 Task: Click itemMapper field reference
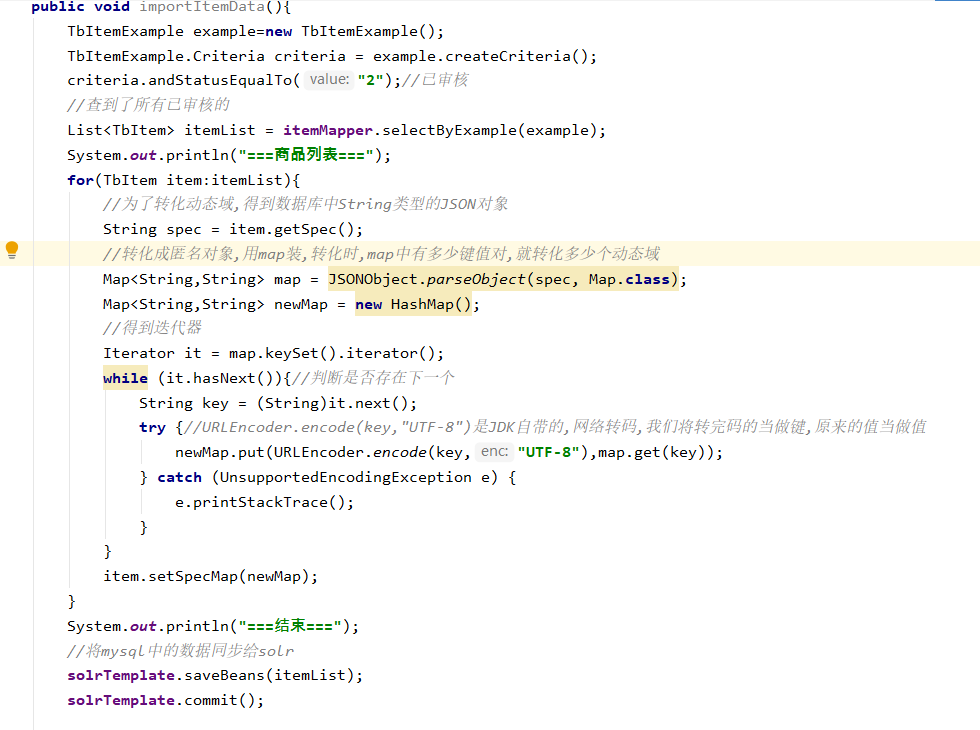(x=328, y=130)
